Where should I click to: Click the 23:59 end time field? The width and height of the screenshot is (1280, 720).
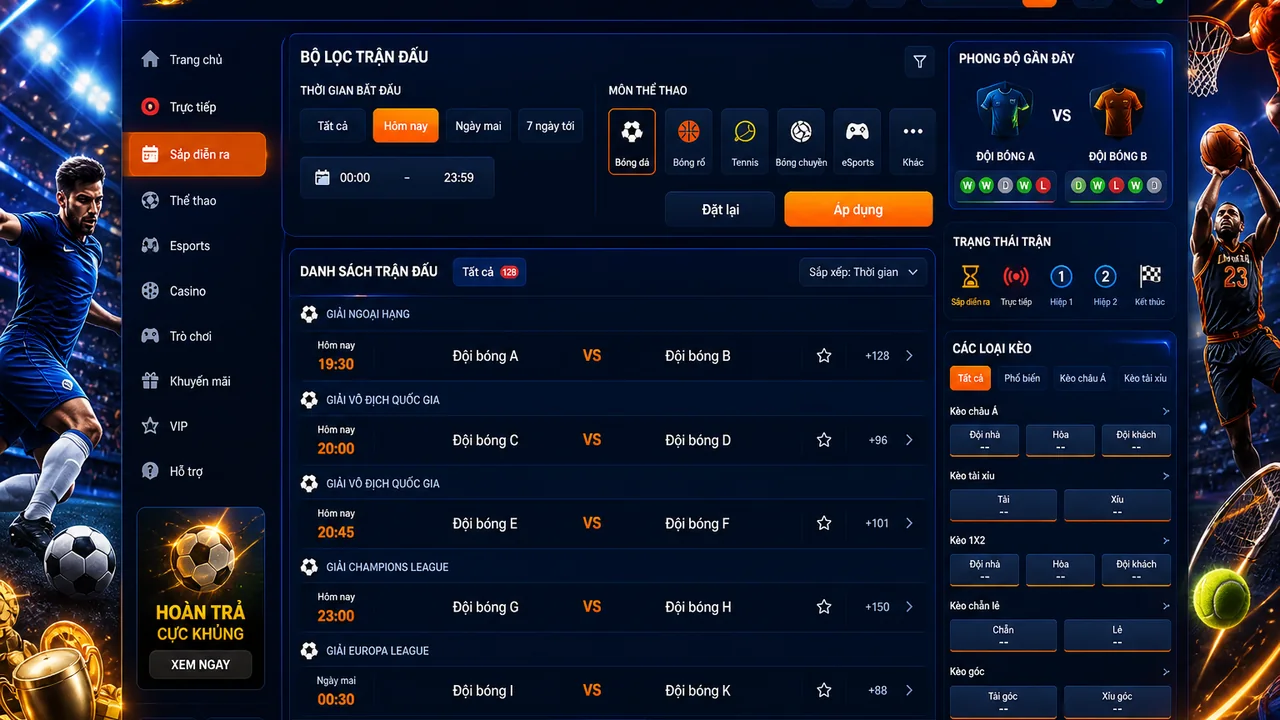459,178
